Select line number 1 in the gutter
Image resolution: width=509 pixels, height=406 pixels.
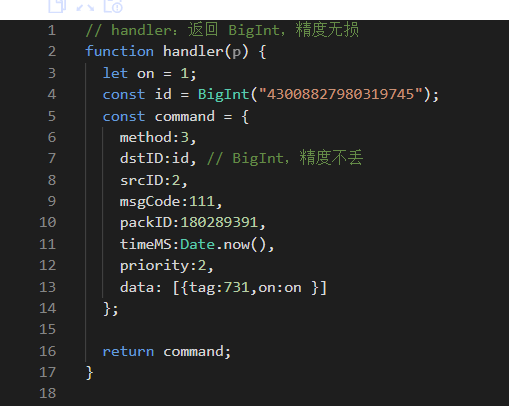click(x=52, y=31)
